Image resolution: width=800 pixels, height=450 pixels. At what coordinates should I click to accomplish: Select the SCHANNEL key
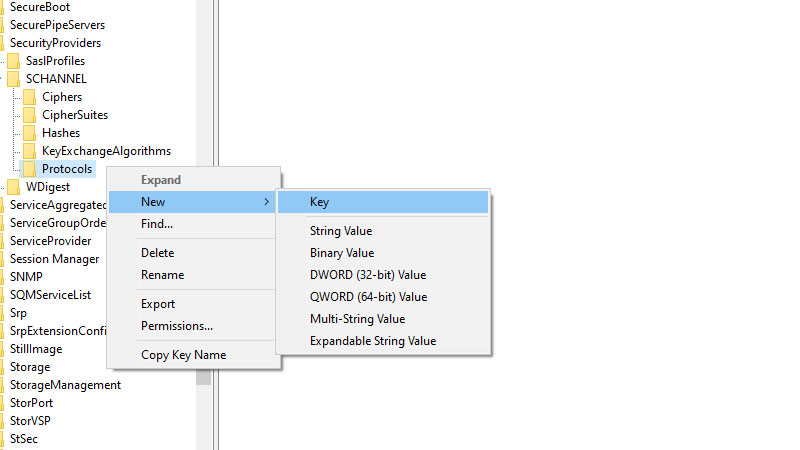tap(56, 79)
